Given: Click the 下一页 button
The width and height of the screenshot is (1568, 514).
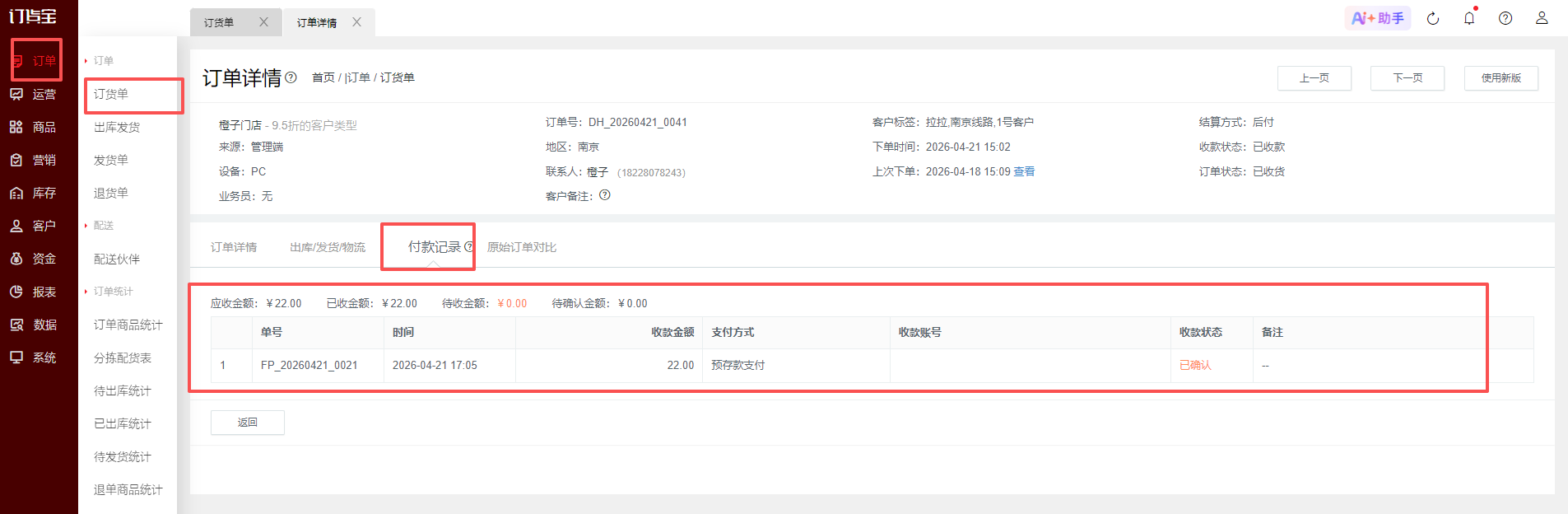Looking at the screenshot, I should 1407,78.
